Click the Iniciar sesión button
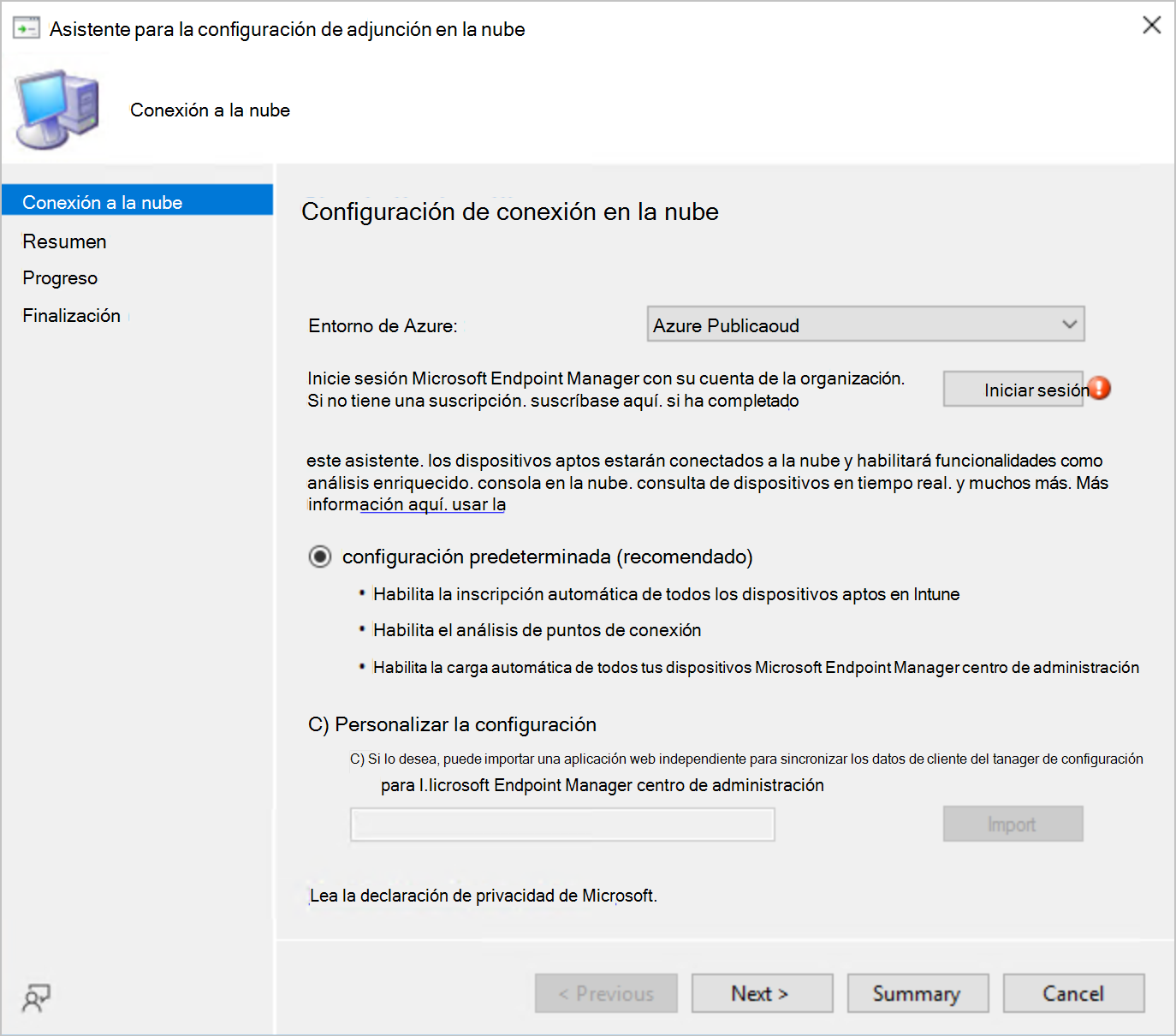Screen dimensions: 1176x1036 point(1013,389)
